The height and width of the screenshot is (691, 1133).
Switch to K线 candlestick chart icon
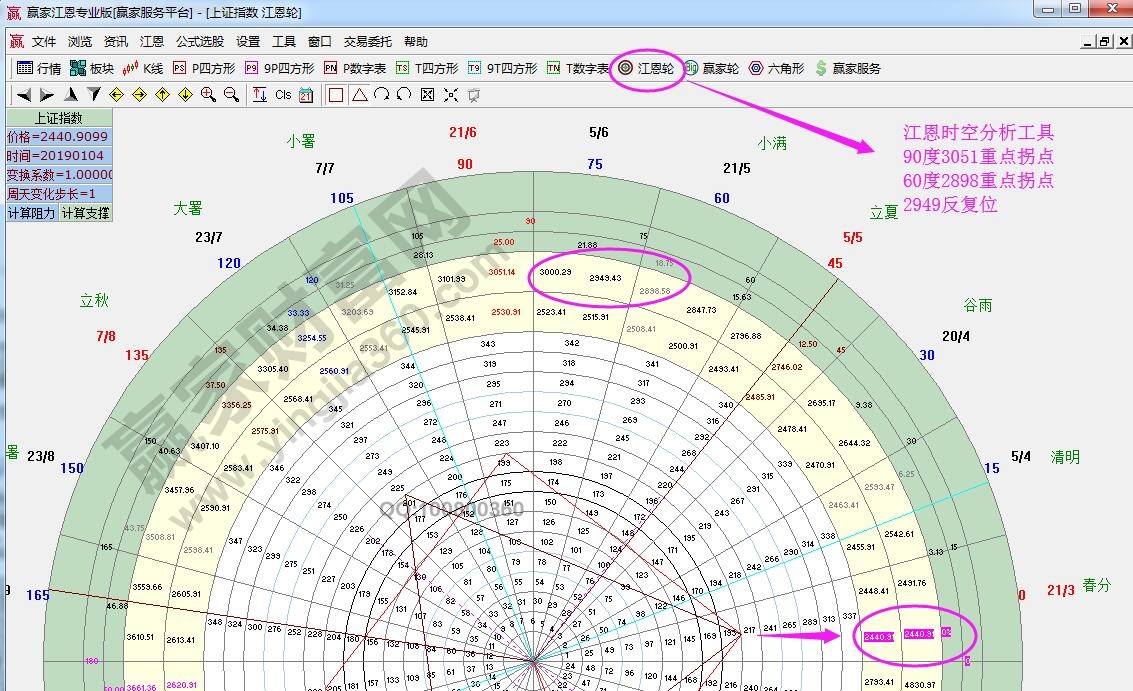click(x=130, y=68)
